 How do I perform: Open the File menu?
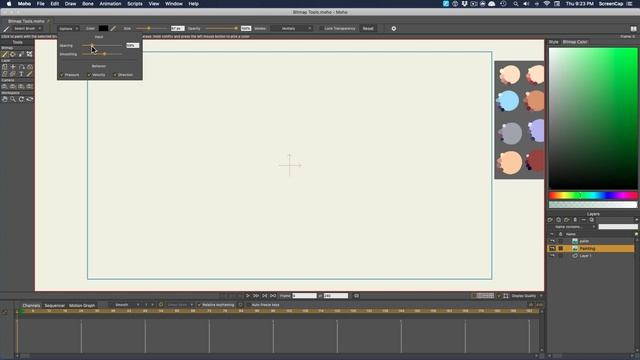pyautogui.click(x=41, y=4)
